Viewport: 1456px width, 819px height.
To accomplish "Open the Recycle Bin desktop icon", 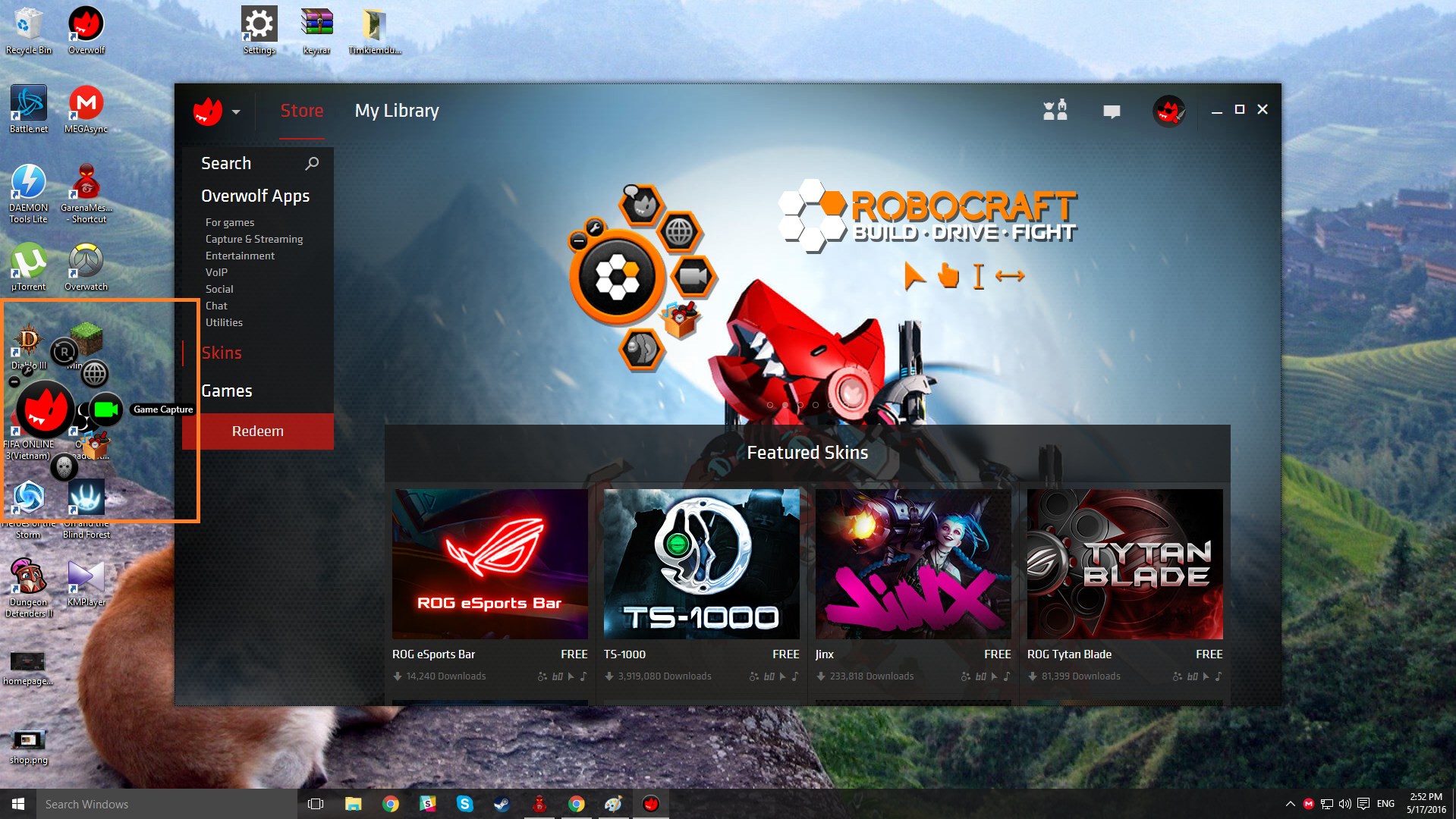I will pos(29,30).
